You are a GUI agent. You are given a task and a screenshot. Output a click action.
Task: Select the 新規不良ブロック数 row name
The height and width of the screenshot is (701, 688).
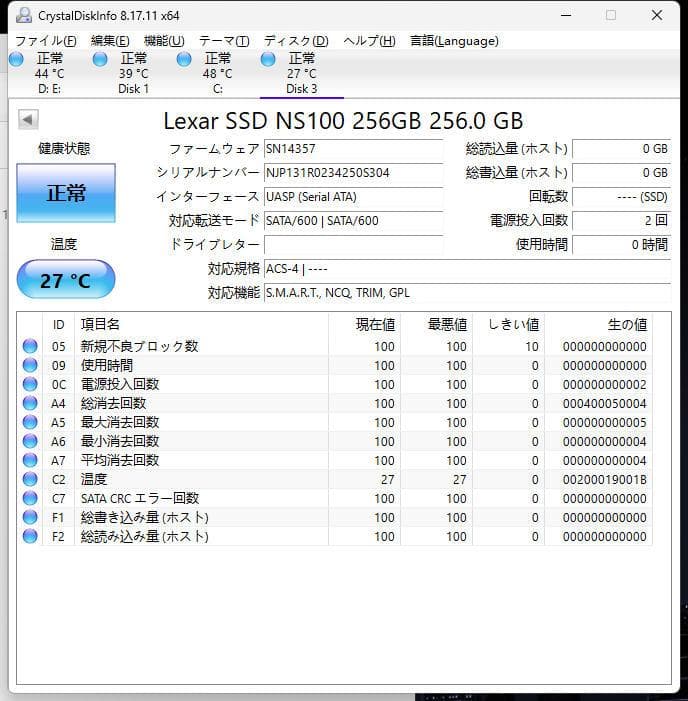click(x=139, y=346)
